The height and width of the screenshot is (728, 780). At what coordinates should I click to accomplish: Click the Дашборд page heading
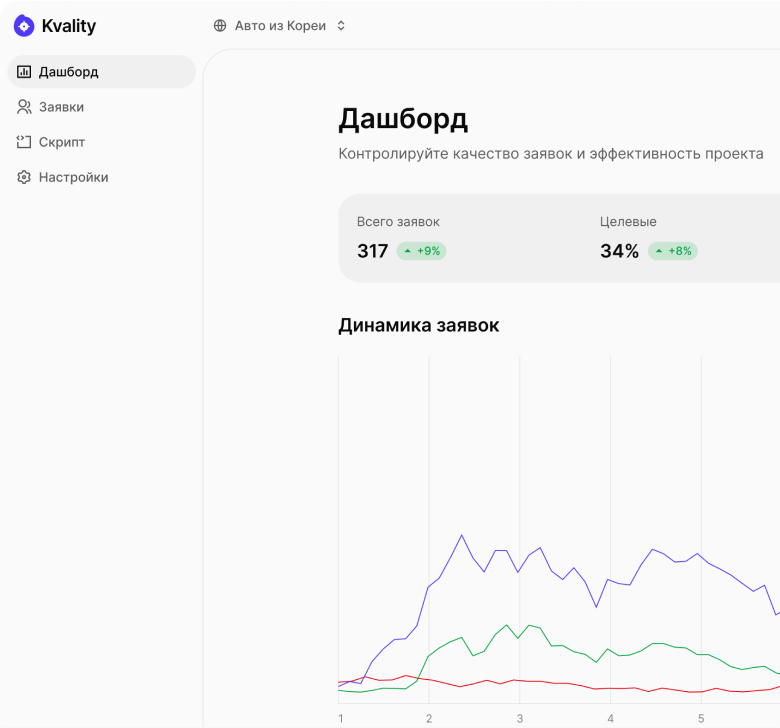click(403, 120)
